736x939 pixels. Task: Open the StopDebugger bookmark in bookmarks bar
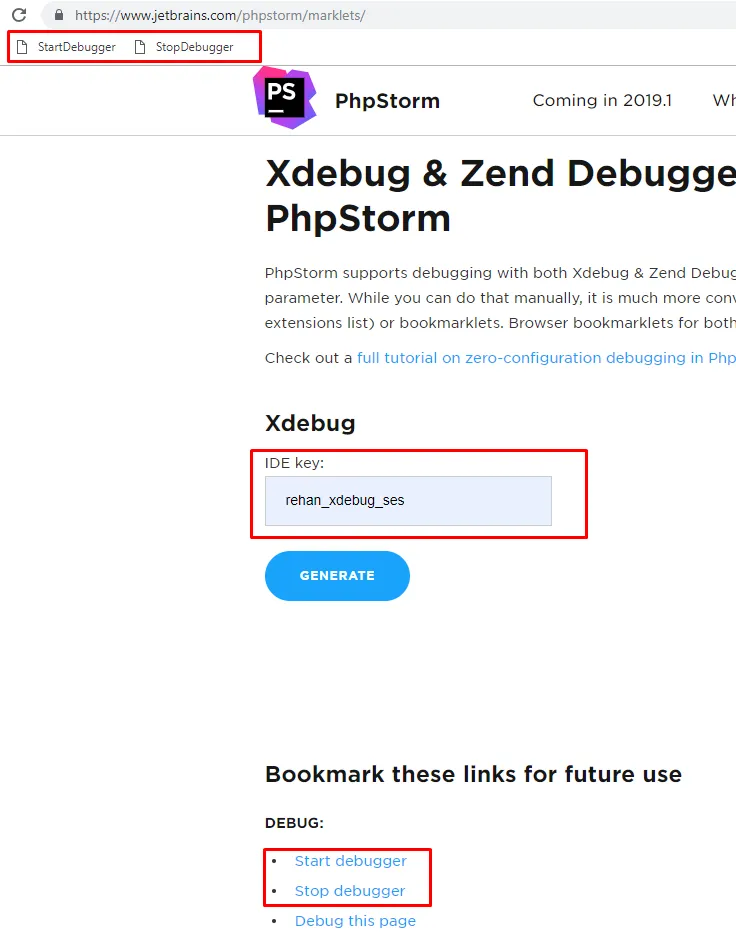[x=185, y=47]
